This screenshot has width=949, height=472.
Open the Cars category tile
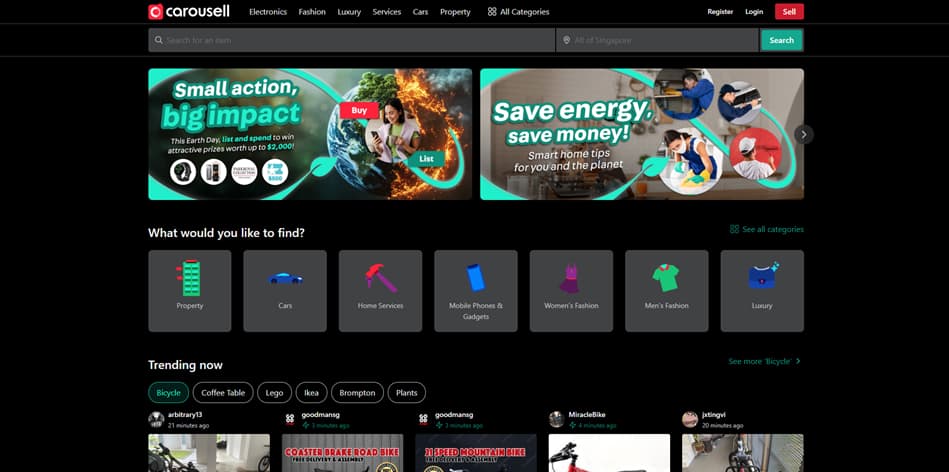pyautogui.click(x=285, y=291)
